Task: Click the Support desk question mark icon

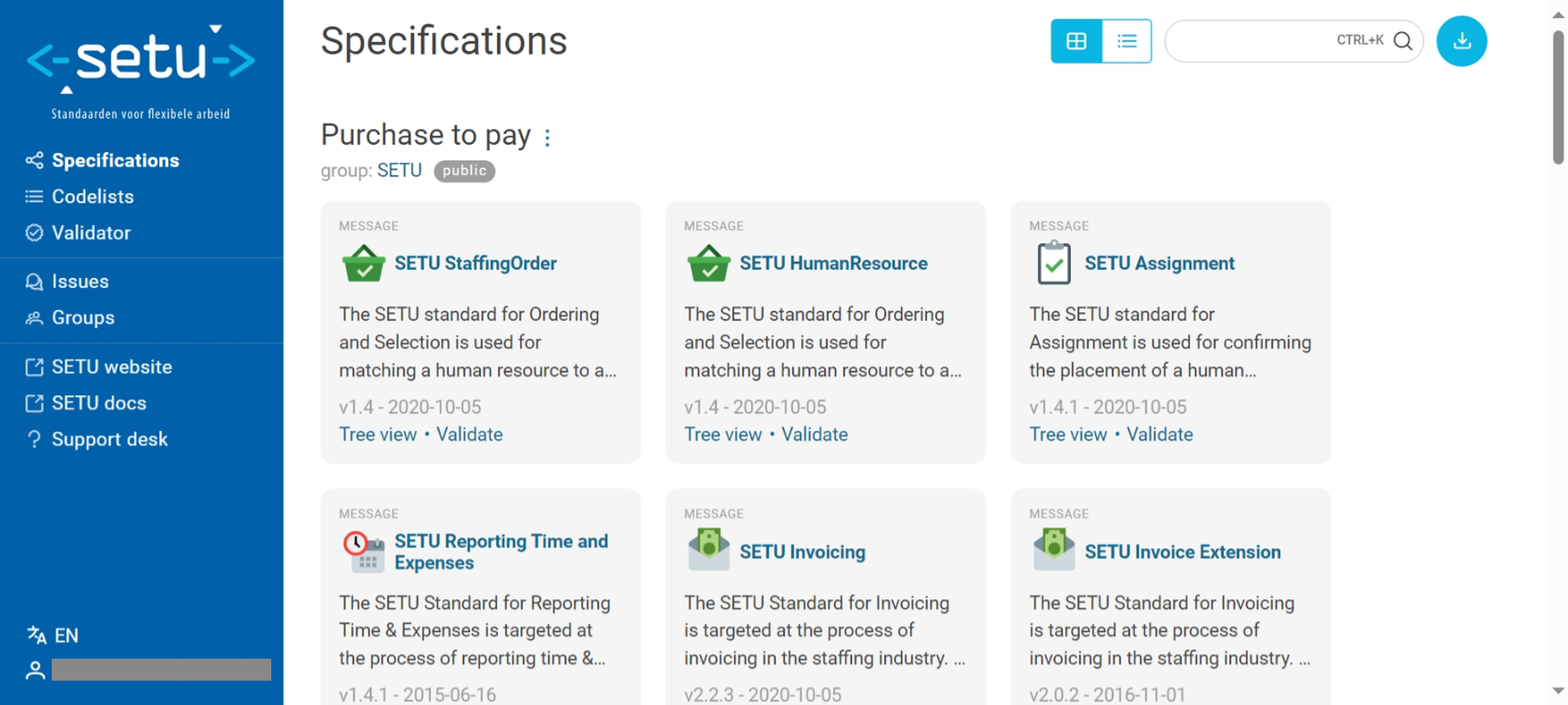Action: pos(34,438)
